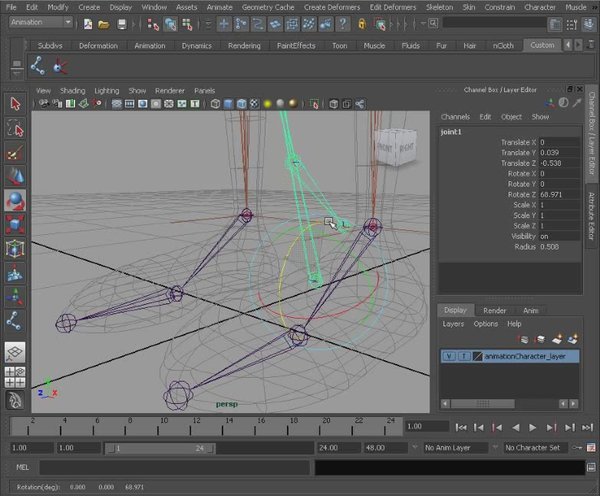Screen dimensions: 600x496
Task: Open the Skeleton menu
Action: click(x=439, y=6)
